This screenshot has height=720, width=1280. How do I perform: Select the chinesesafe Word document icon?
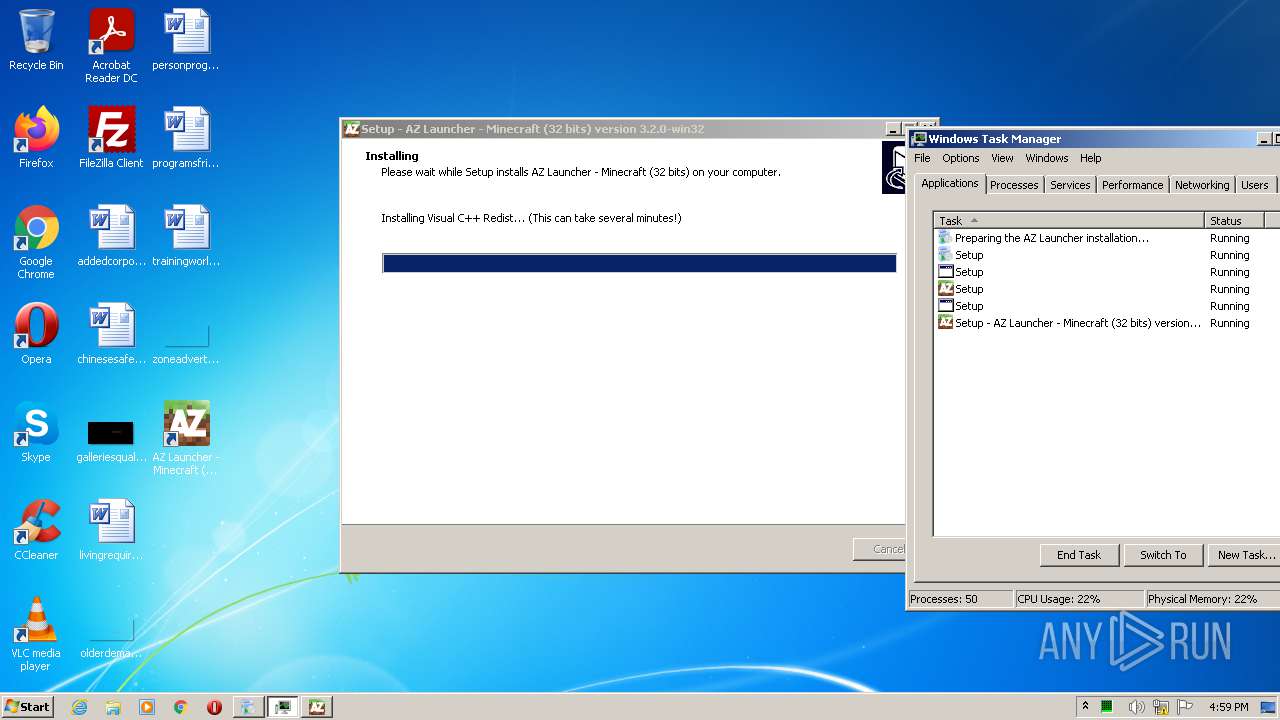(x=111, y=334)
